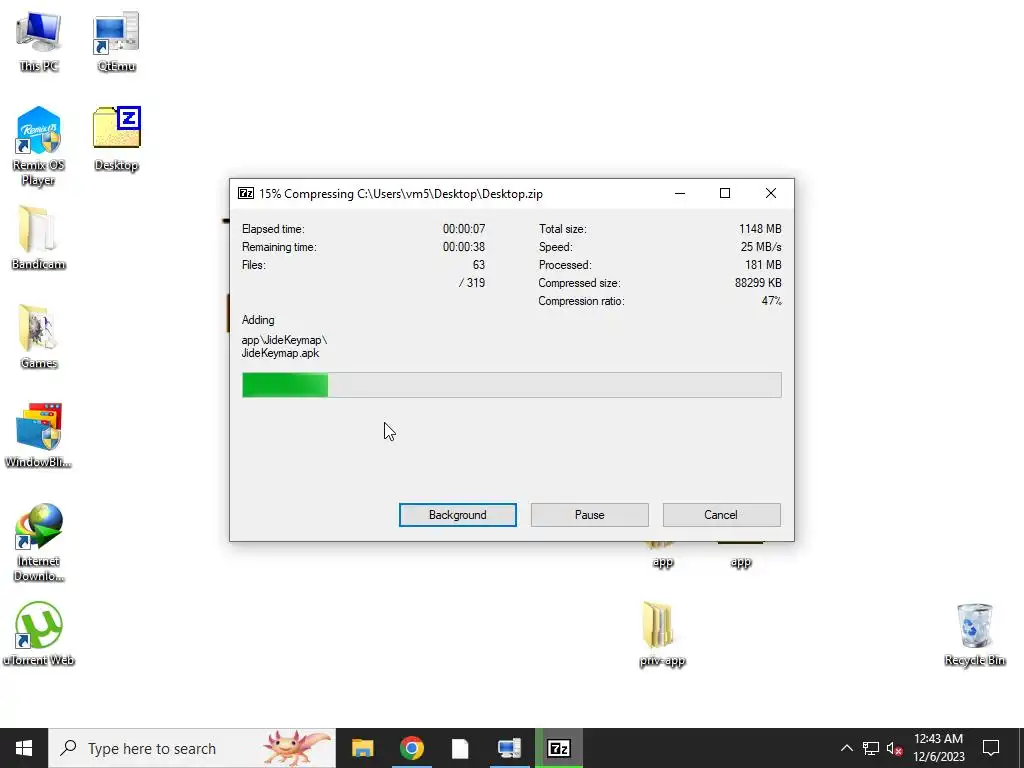Click the Files count value 63
The height and width of the screenshot is (768, 1024).
pos(479,264)
